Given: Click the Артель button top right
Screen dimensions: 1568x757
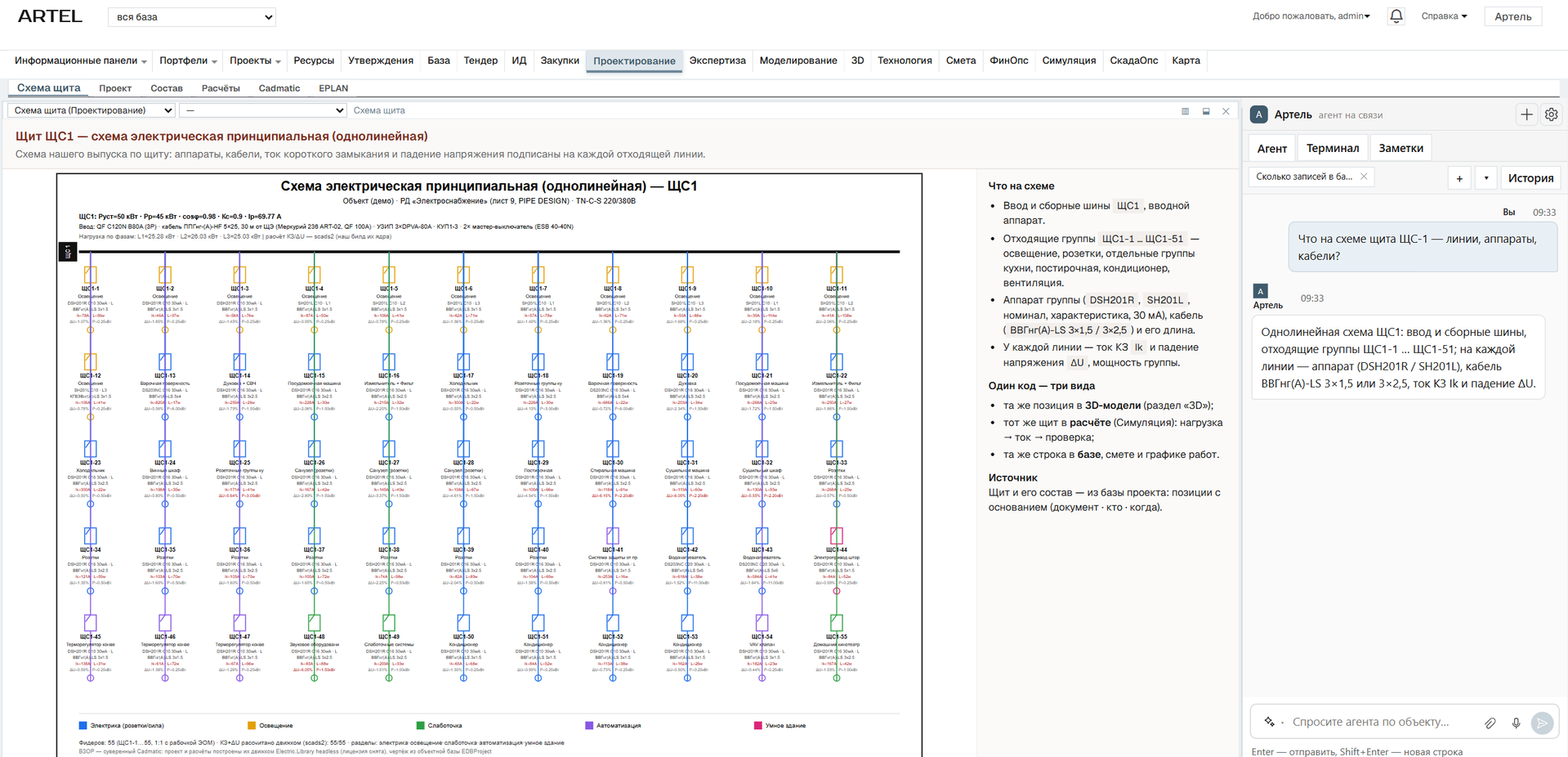Looking at the screenshot, I should coord(1512,16).
